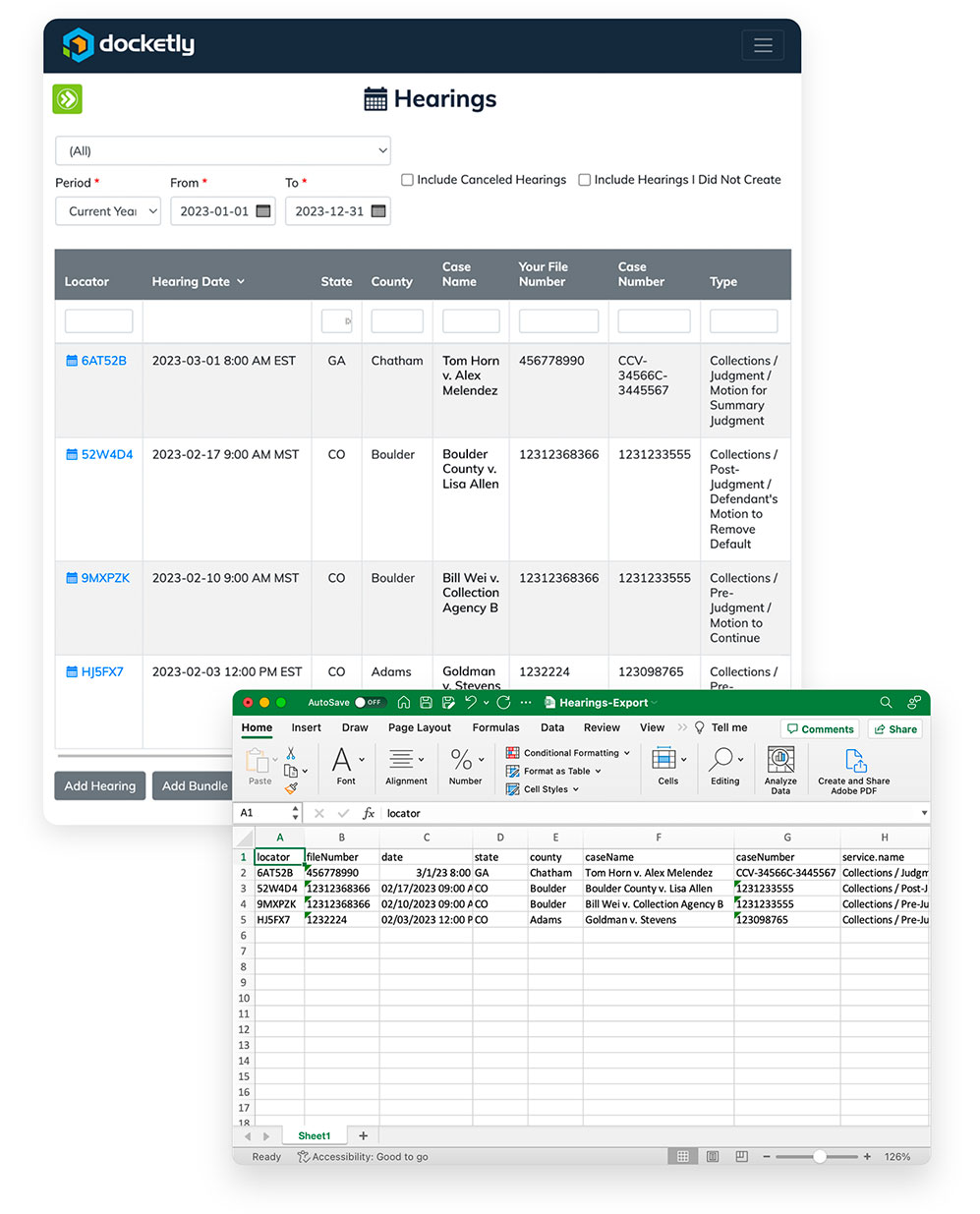Click the green double-arrow expand sidebar icon
Screen dimensions: 980x1214
point(67,99)
